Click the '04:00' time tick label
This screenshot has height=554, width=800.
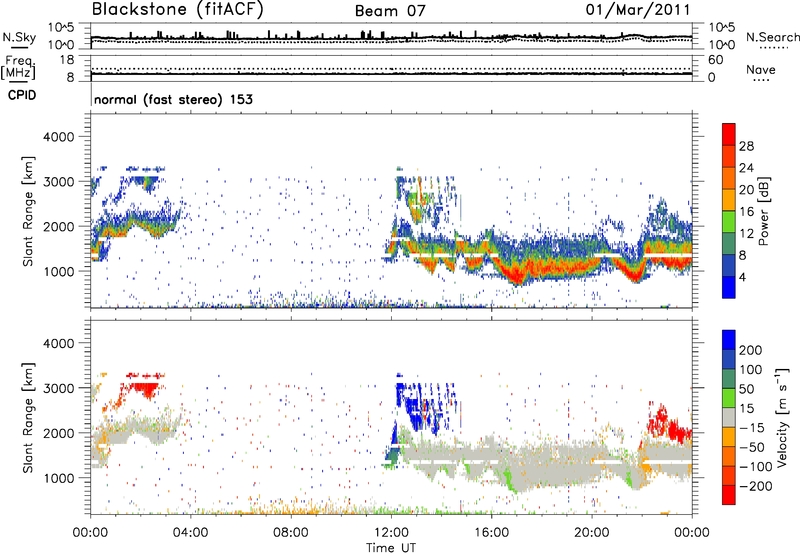point(191,533)
